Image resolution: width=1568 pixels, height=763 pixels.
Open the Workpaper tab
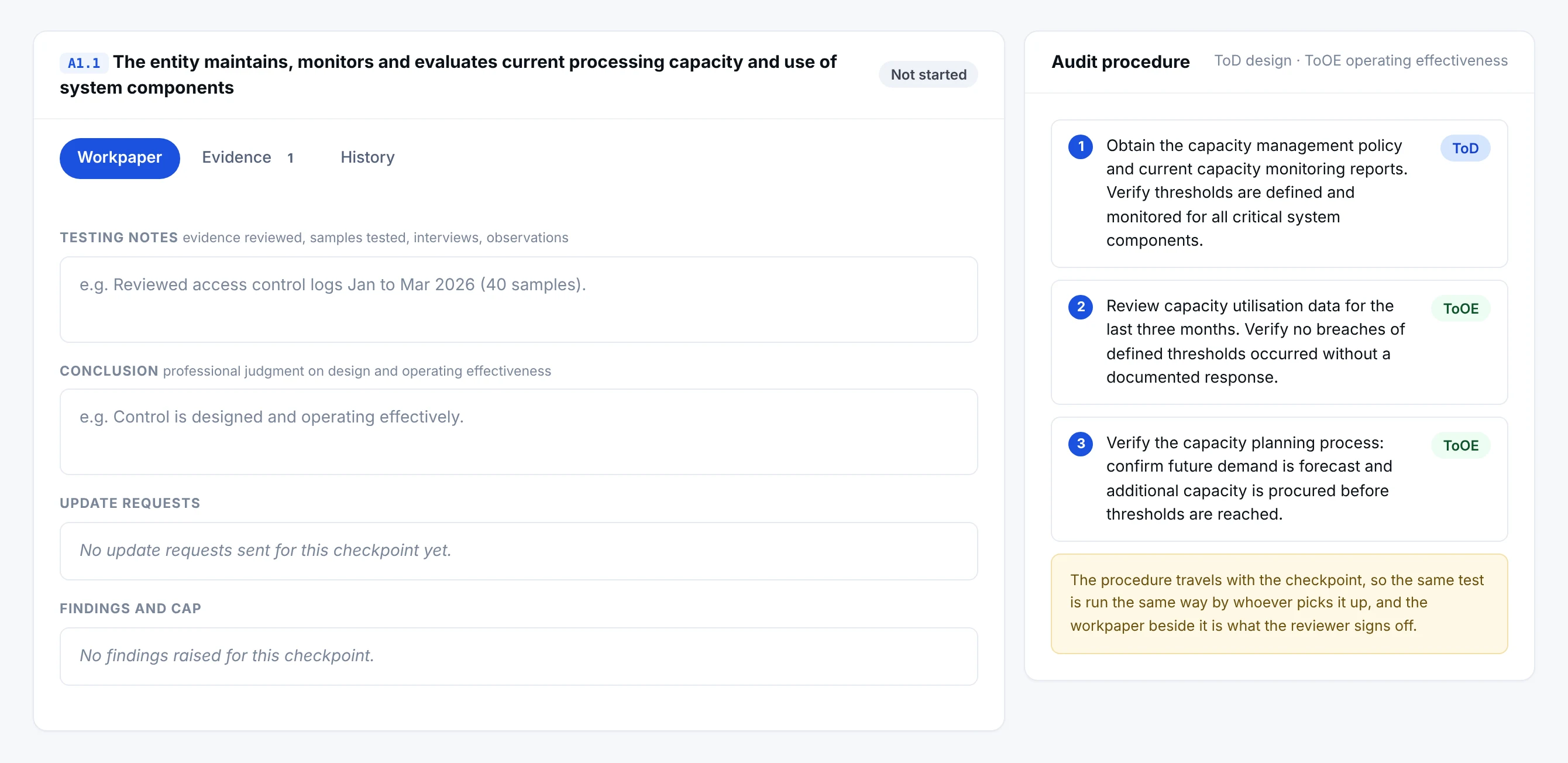click(119, 158)
